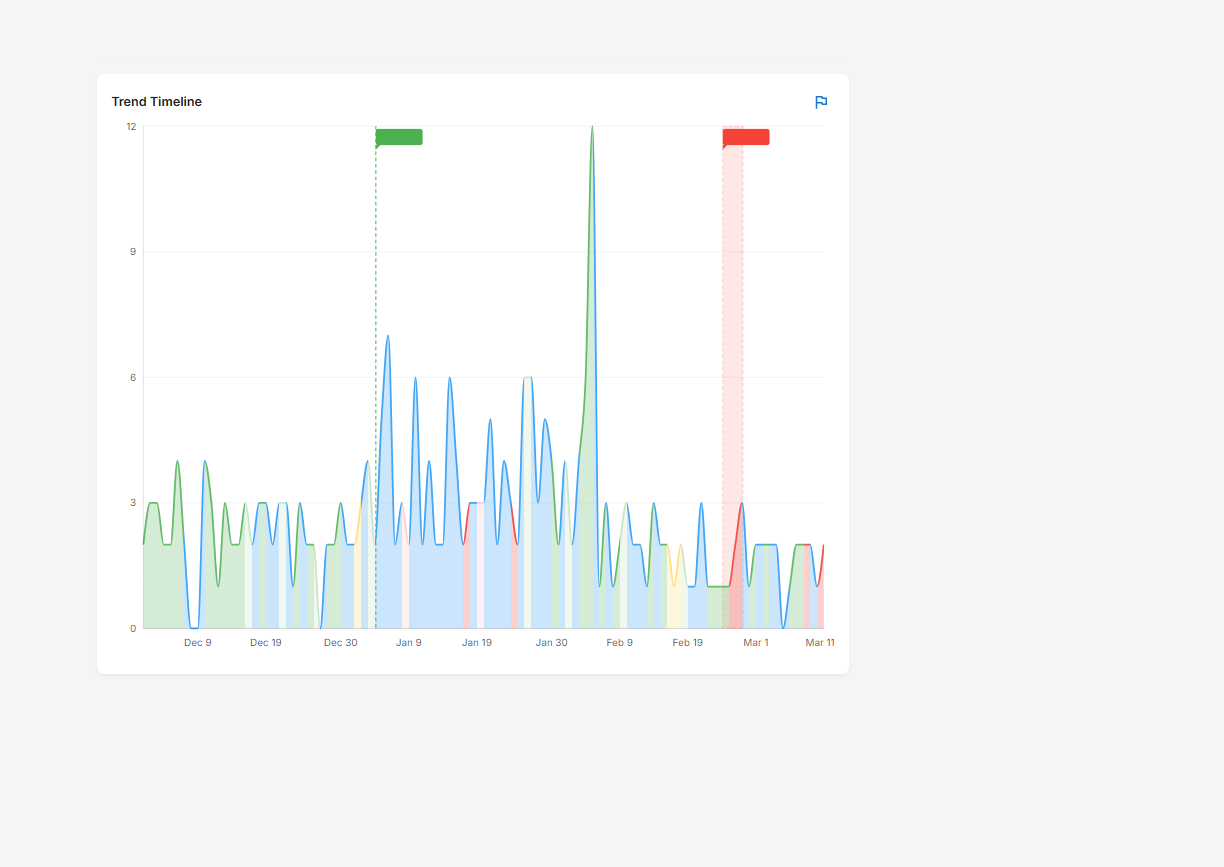Select the Jan 9 axis label
The height and width of the screenshot is (867, 1224).
click(409, 642)
